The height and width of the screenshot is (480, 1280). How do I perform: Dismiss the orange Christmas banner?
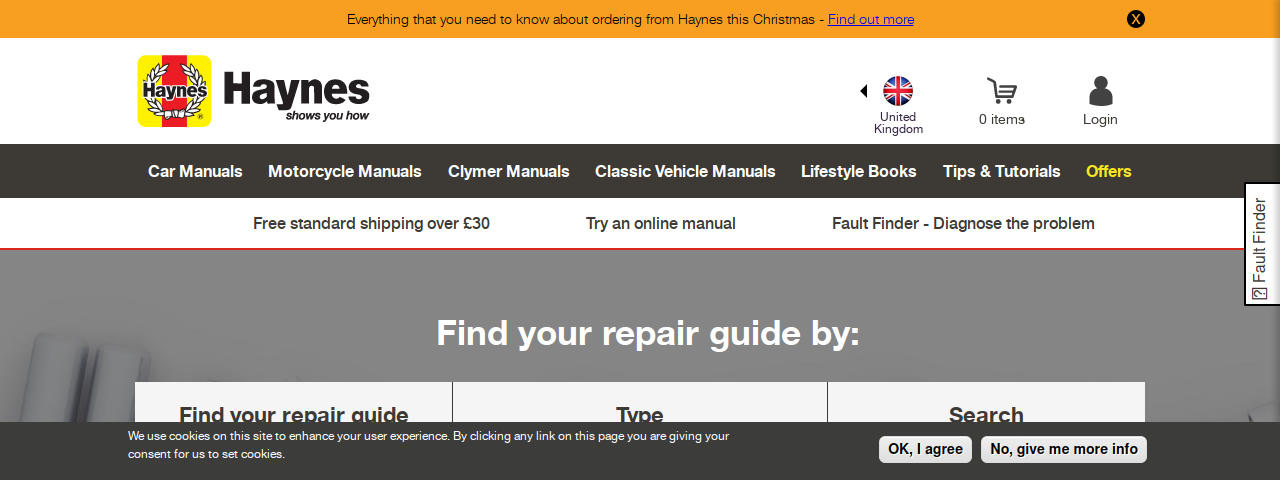pyautogui.click(x=1135, y=19)
